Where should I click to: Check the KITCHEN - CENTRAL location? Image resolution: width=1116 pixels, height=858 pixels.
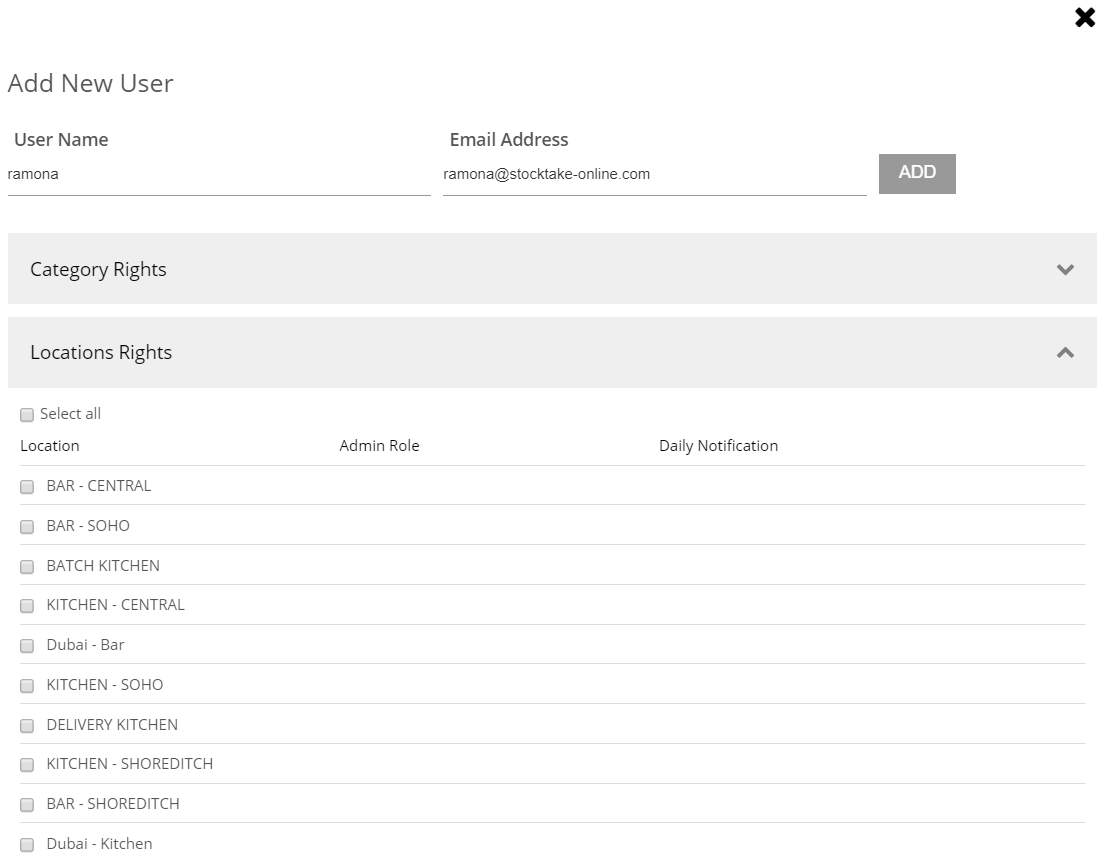(27, 606)
